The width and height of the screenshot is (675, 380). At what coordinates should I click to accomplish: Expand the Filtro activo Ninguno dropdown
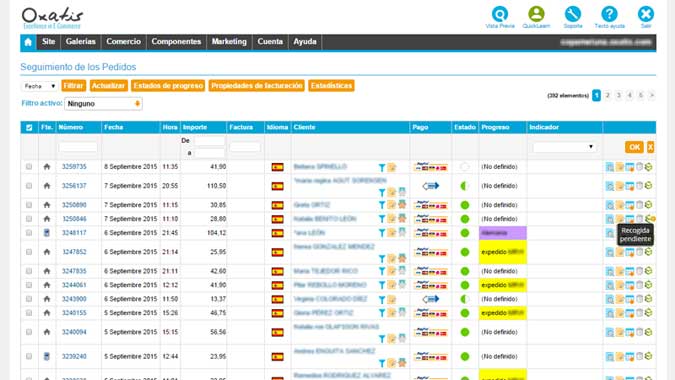[x=103, y=104]
